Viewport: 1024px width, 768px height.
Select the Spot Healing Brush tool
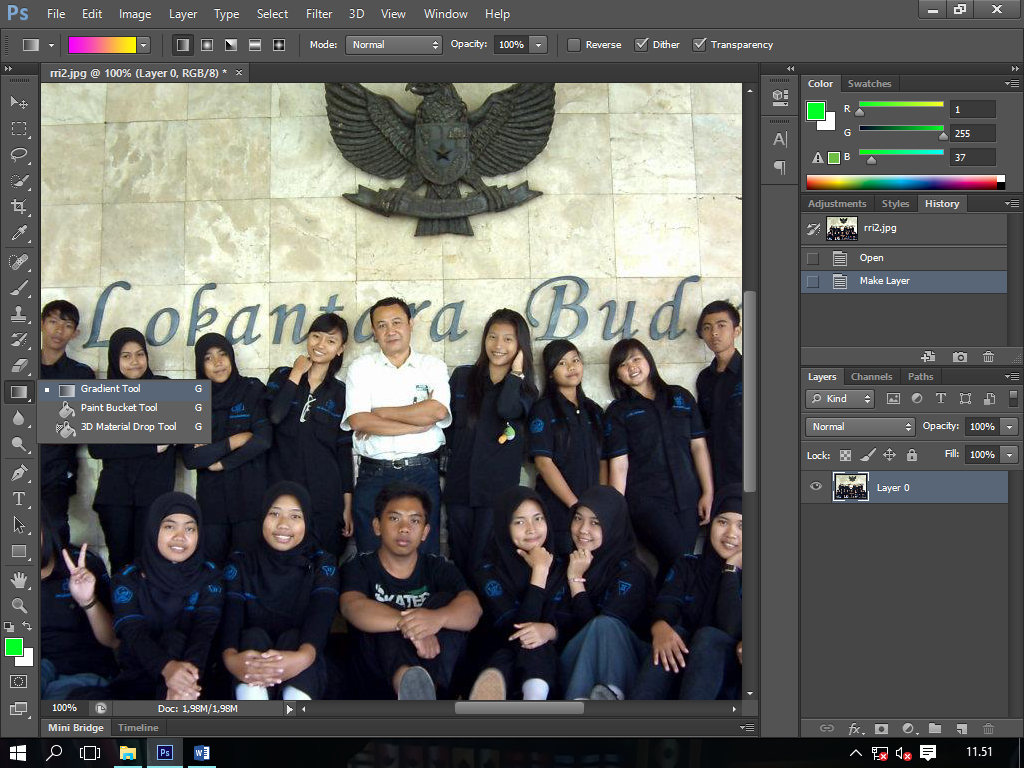tap(19, 262)
